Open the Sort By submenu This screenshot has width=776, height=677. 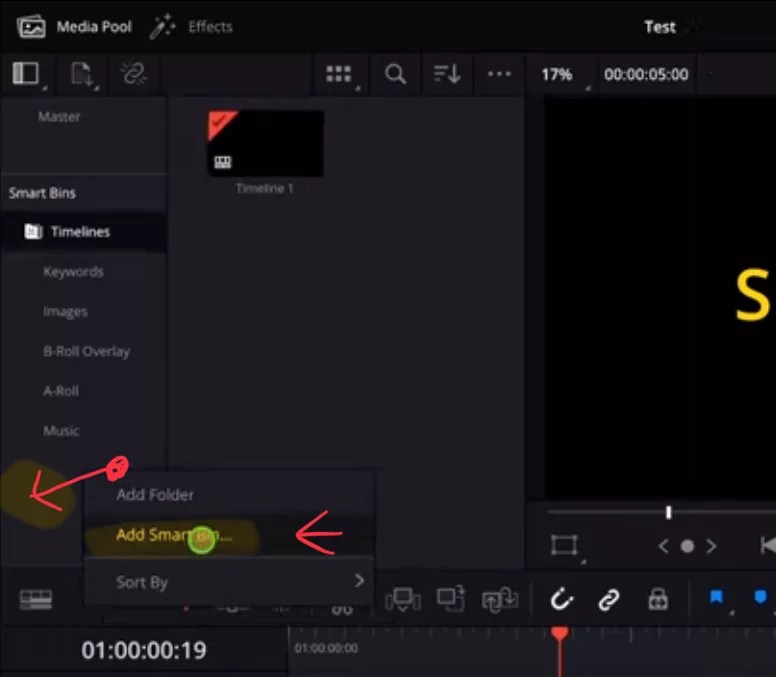[x=229, y=582]
